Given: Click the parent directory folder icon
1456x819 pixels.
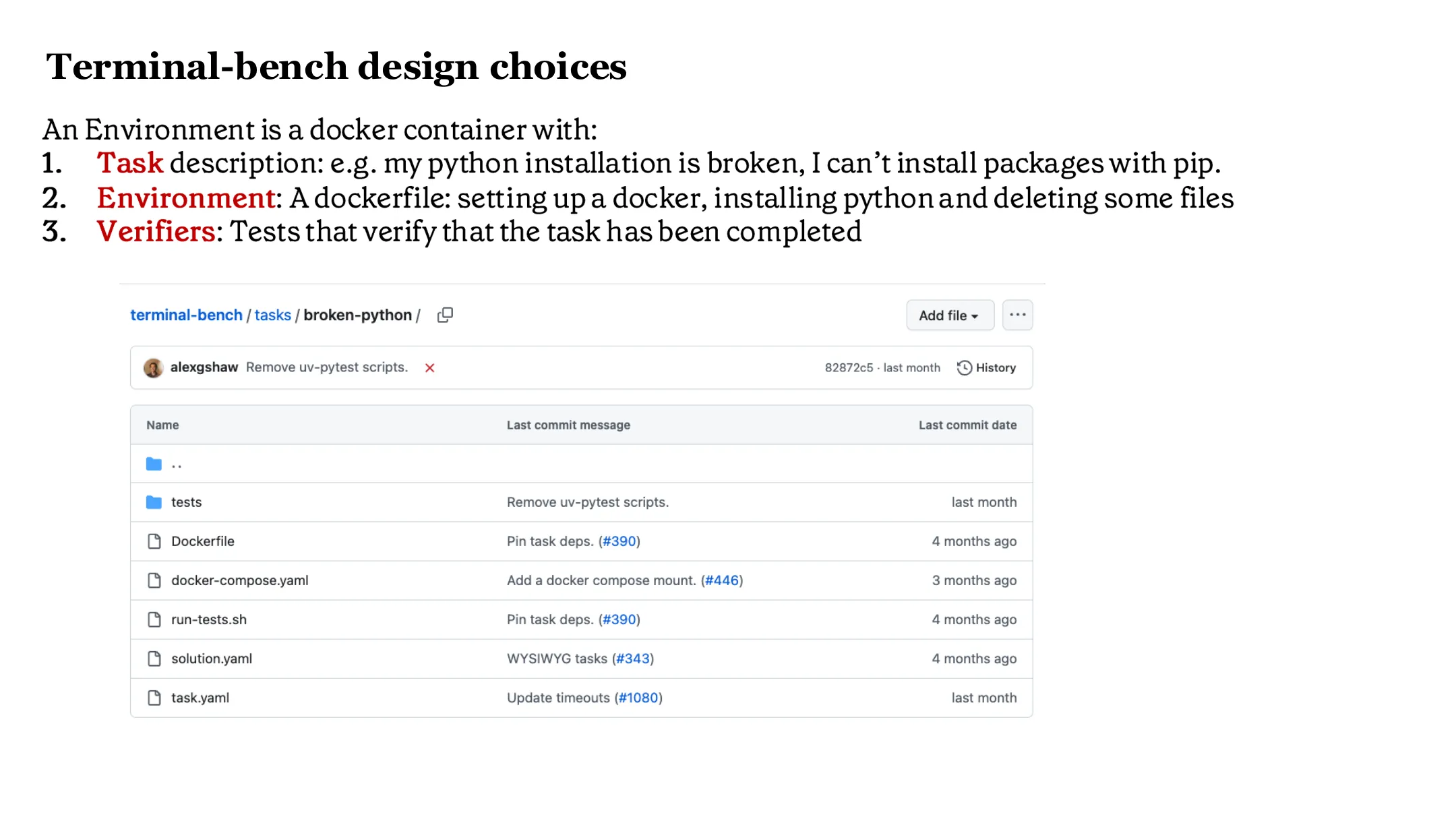Looking at the screenshot, I should click(x=154, y=464).
